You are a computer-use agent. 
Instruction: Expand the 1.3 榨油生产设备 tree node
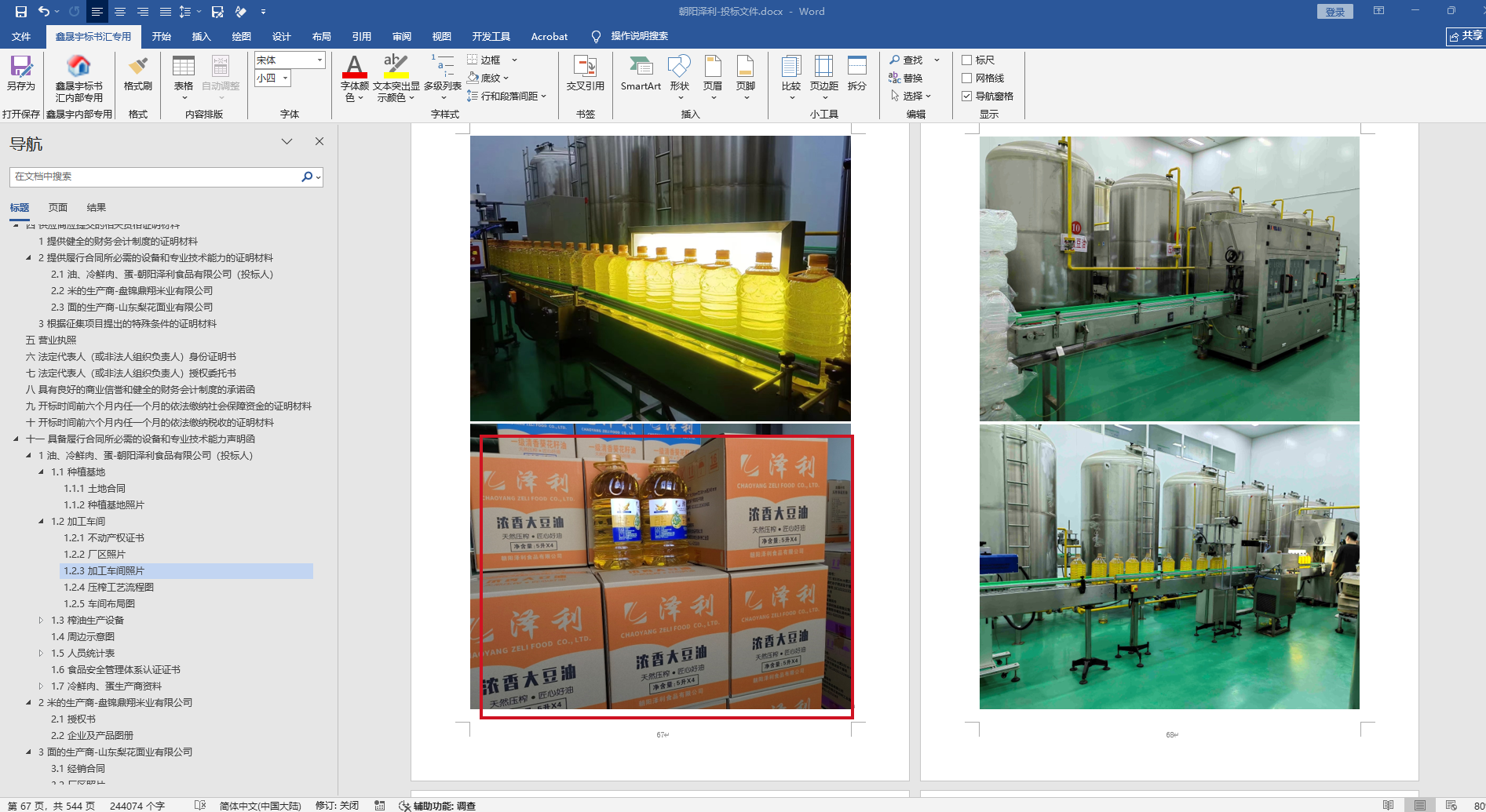point(41,621)
